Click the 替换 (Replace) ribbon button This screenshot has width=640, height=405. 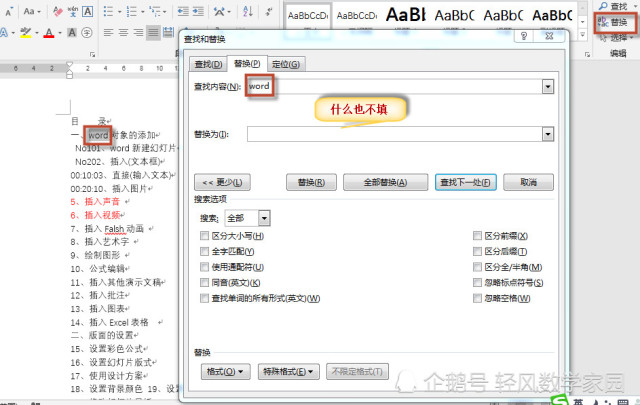pos(615,22)
